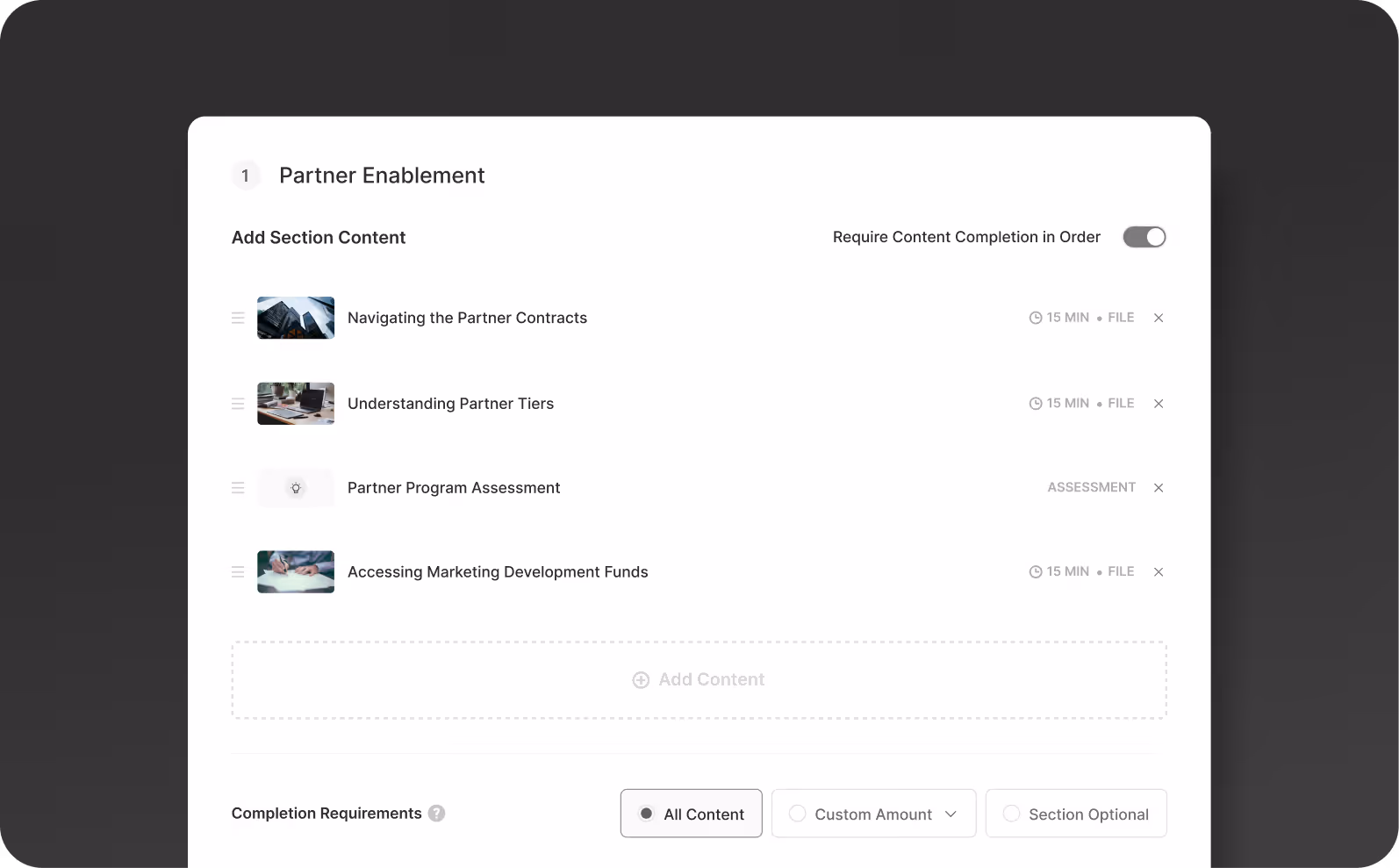Click the Partner Enablement section title
Image resolution: width=1399 pixels, height=868 pixels.
tap(382, 176)
